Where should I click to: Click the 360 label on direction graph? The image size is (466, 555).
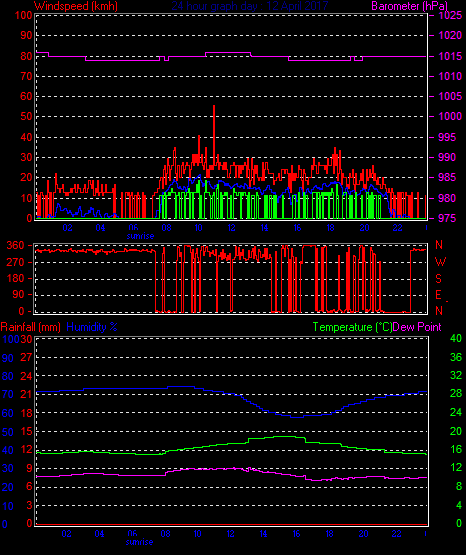[16, 245]
